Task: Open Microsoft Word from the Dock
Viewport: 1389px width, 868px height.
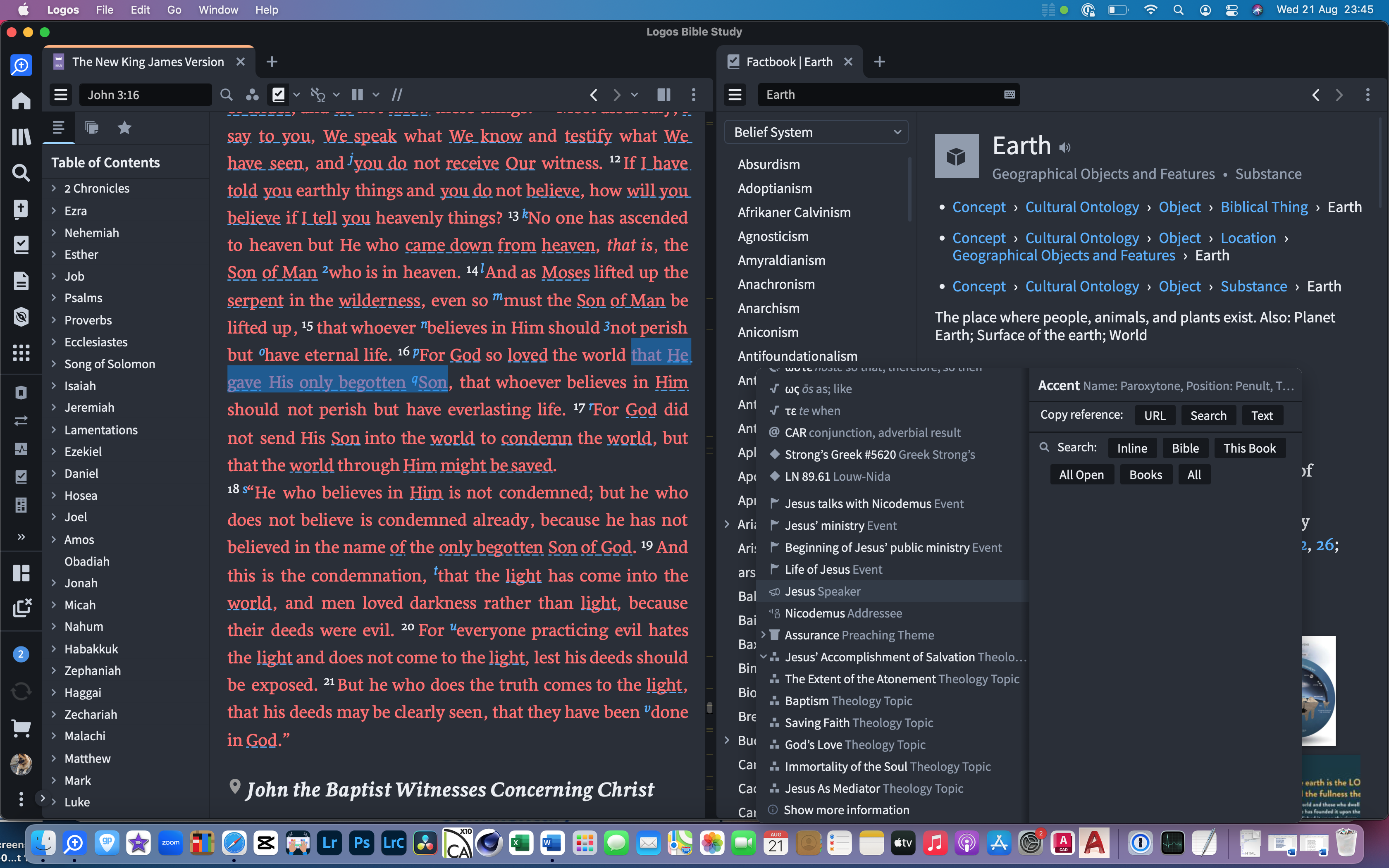Action: tap(551, 843)
